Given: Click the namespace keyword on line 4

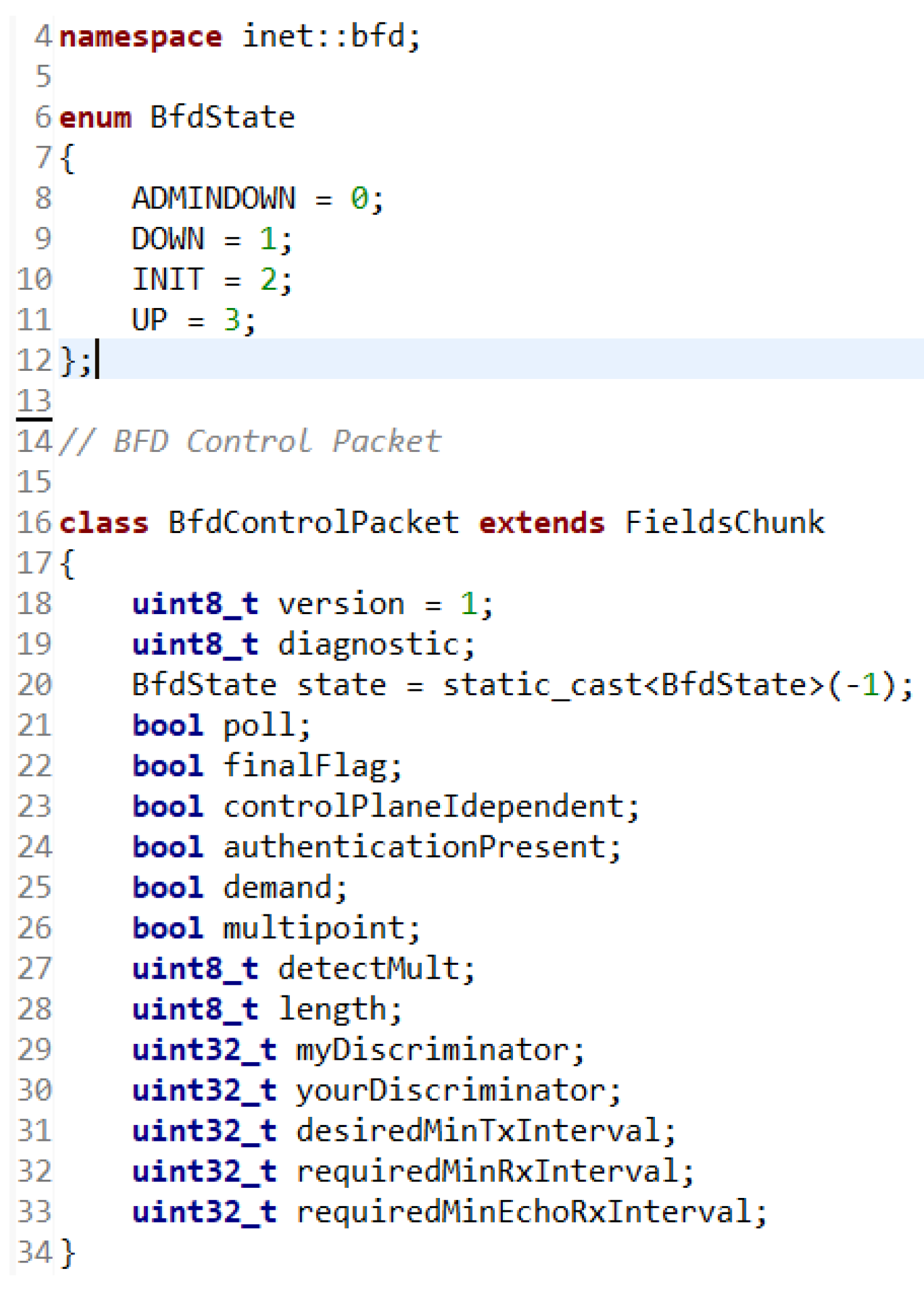Looking at the screenshot, I should point(140,36).
